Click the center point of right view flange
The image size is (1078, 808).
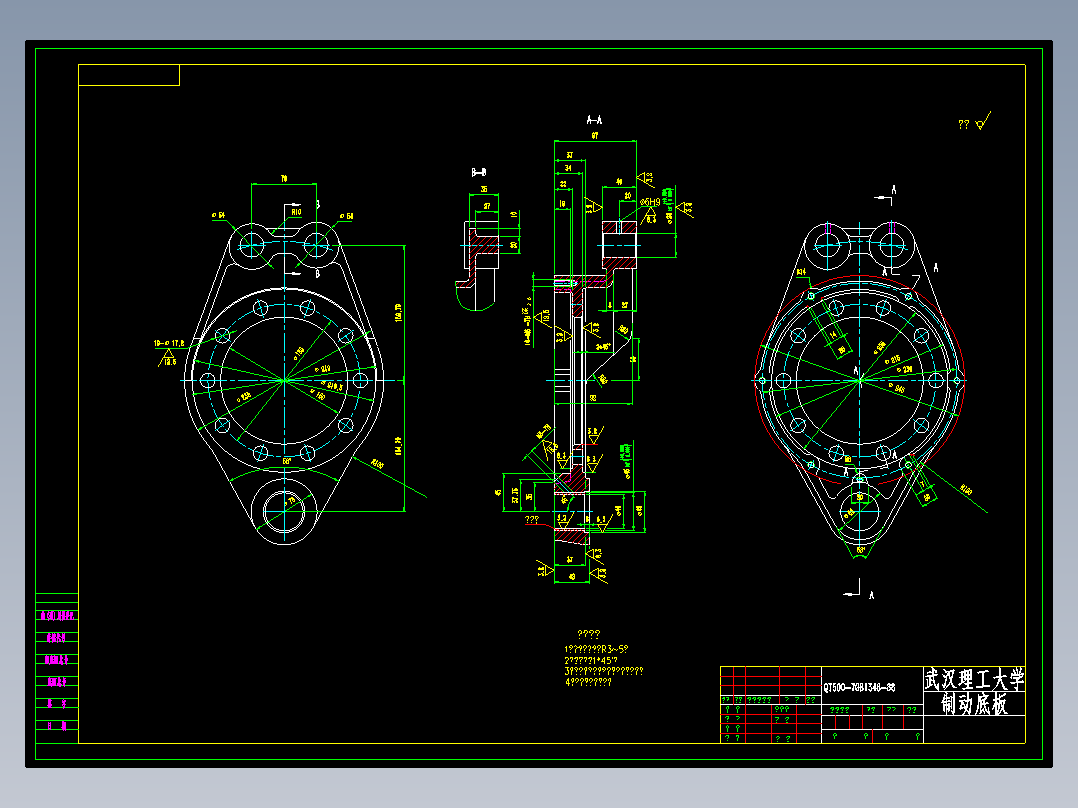859,380
